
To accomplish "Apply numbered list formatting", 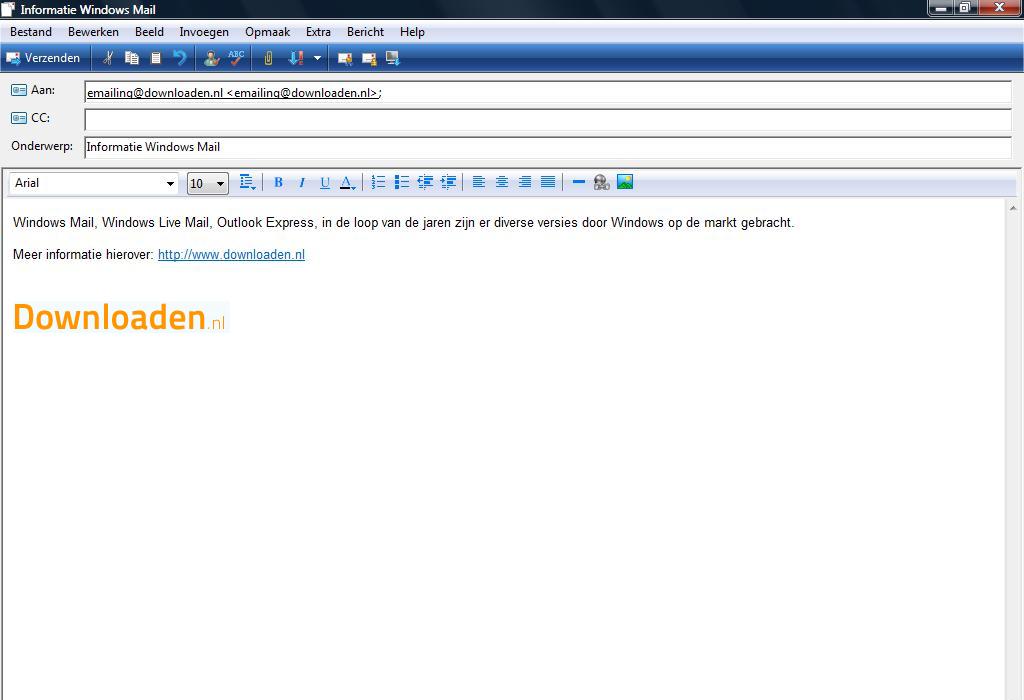I will (x=378, y=182).
